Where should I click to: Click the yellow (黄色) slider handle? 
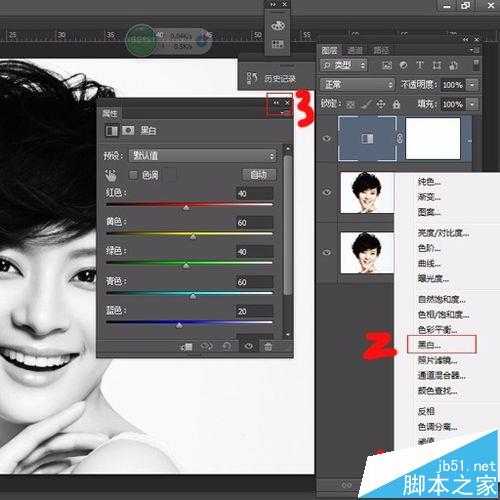coord(193,236)
